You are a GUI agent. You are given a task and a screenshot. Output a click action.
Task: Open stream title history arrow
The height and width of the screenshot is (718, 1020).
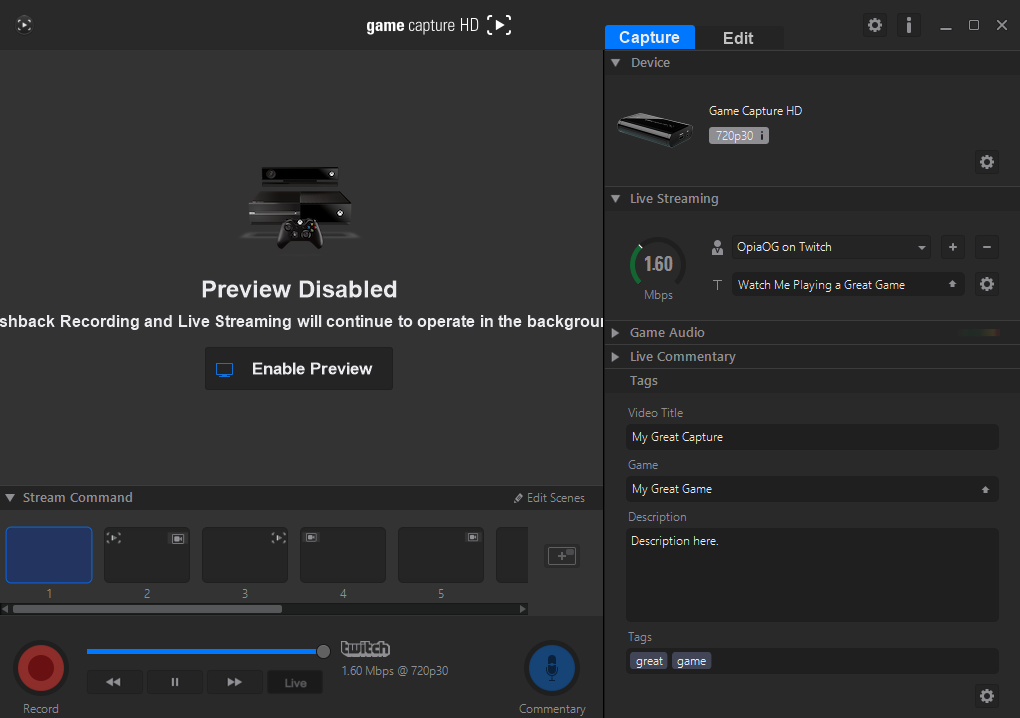[952, 284]
